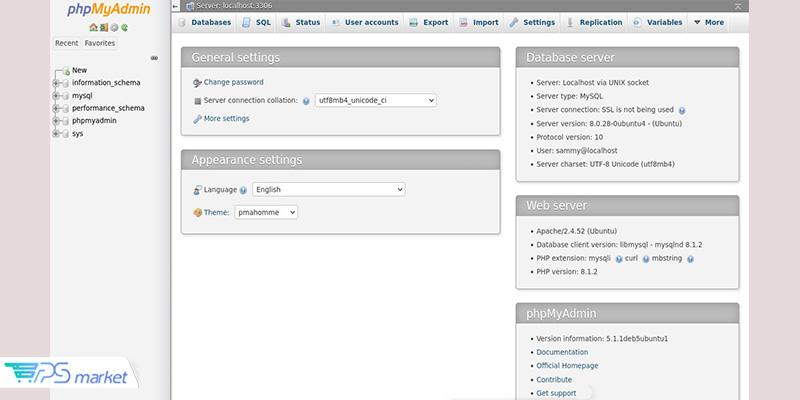The height and width of the screenshot is (400, 800).
Task: Open help for SSL not being used
Action: 682,110
